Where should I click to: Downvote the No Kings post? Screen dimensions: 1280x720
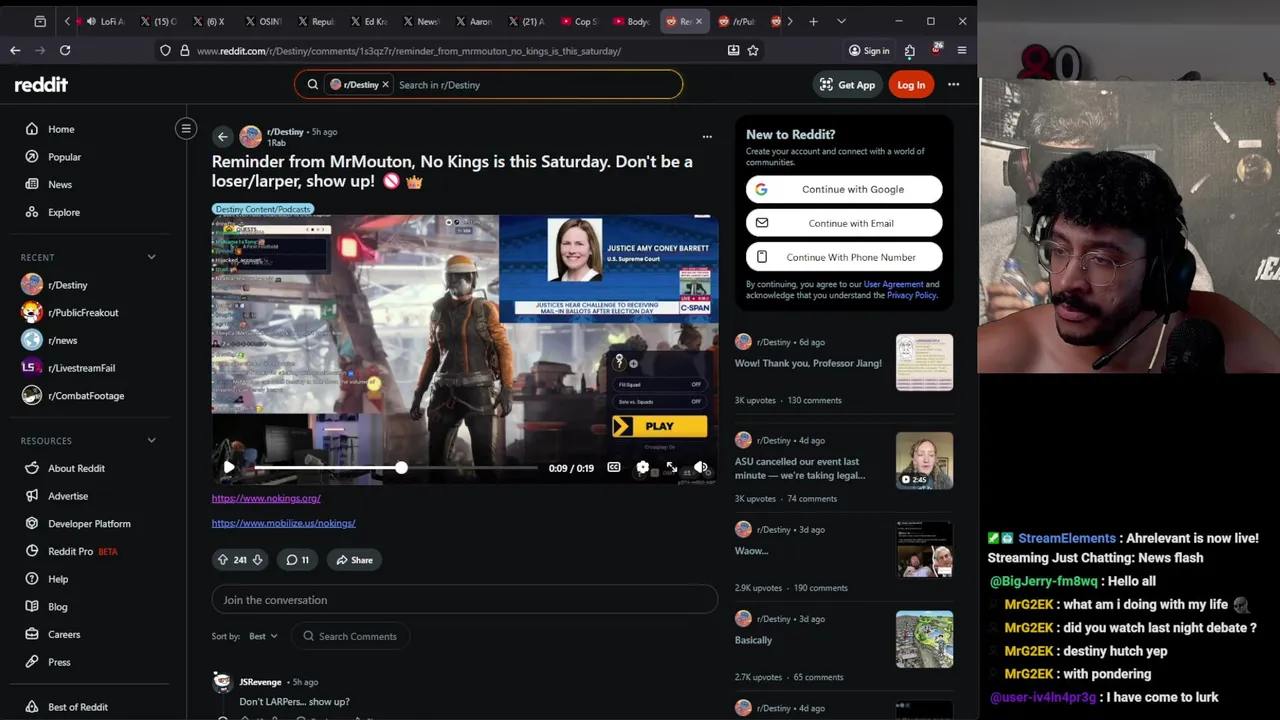[257, 560]
